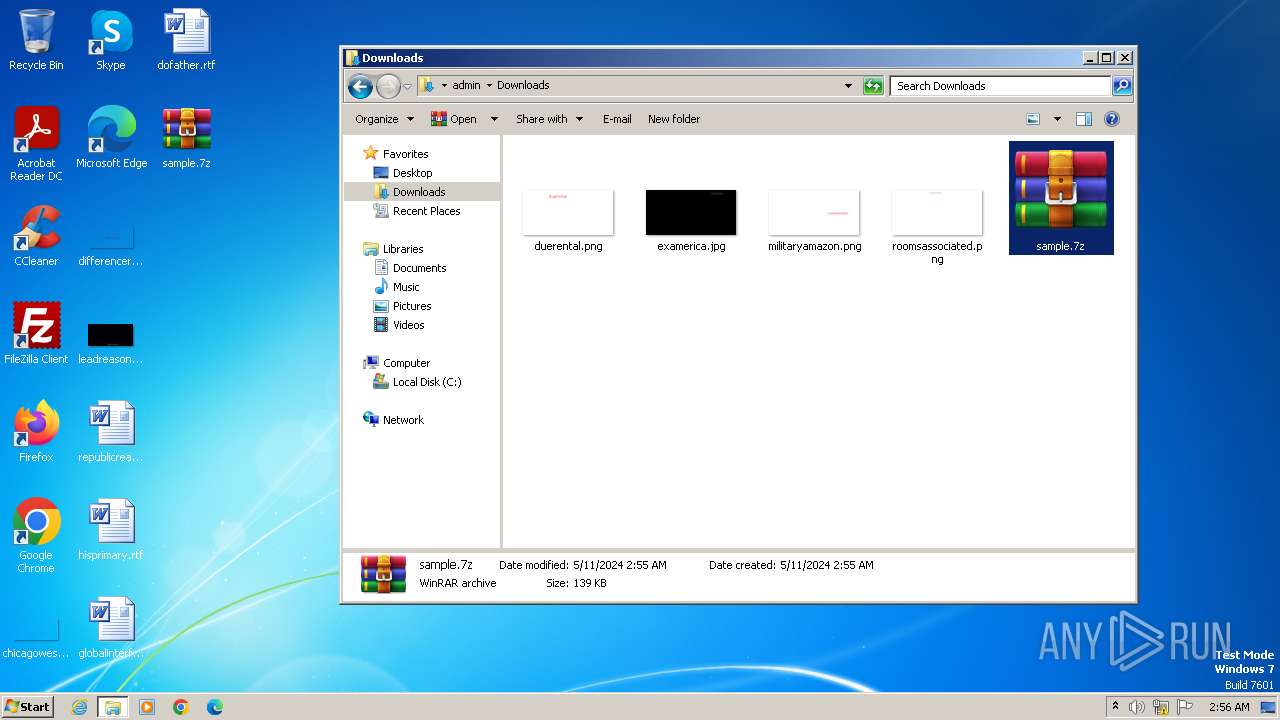The image size is (1280, 720).
Task: Select Favorites in navigation pane
Action: pyautogui.click(x=395, y=154)
